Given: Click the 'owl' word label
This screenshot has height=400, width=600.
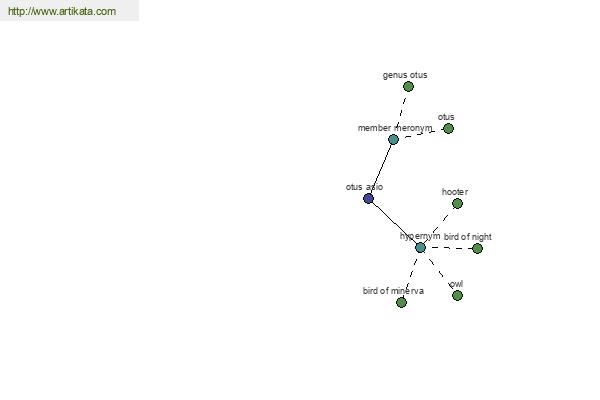Looking at the screenshot, I should point(457,284).
